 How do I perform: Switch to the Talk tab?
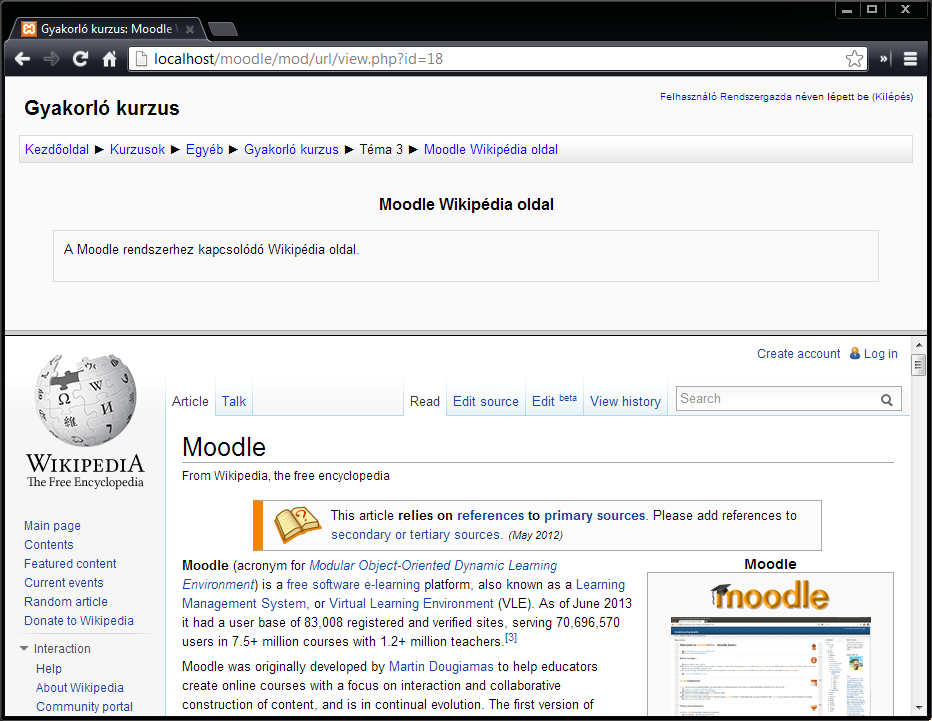tap(234, 401)
